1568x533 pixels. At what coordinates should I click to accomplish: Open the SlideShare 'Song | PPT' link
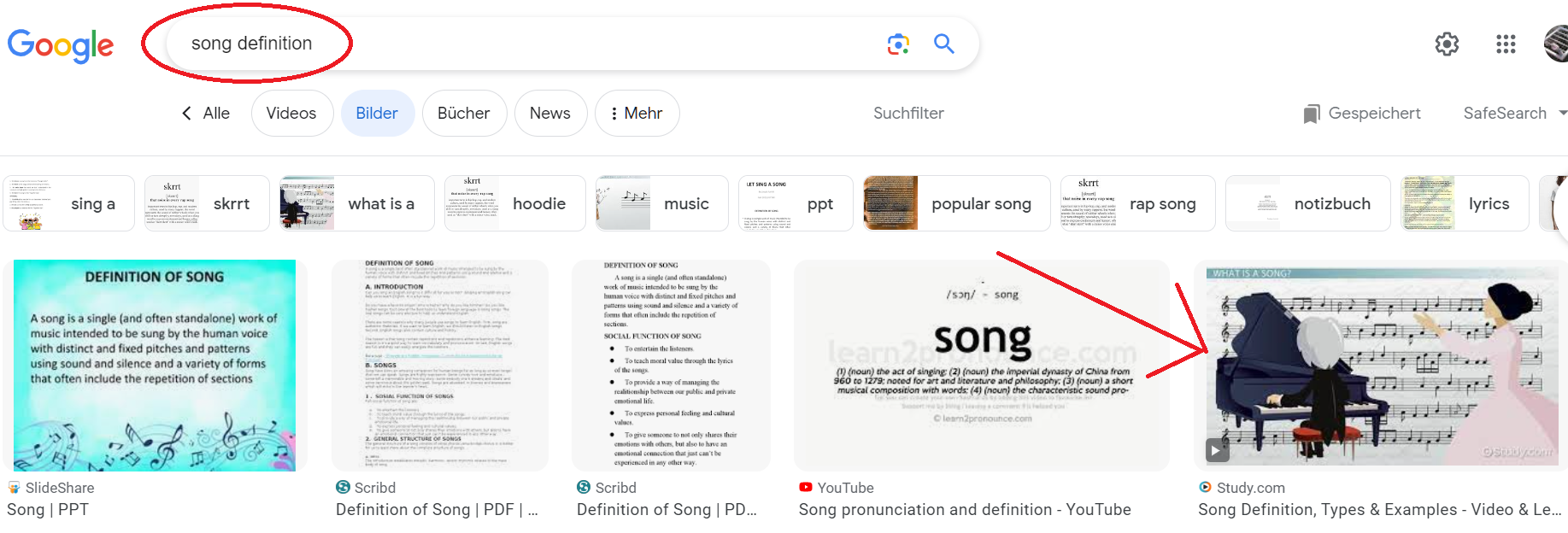click(48, 510)
